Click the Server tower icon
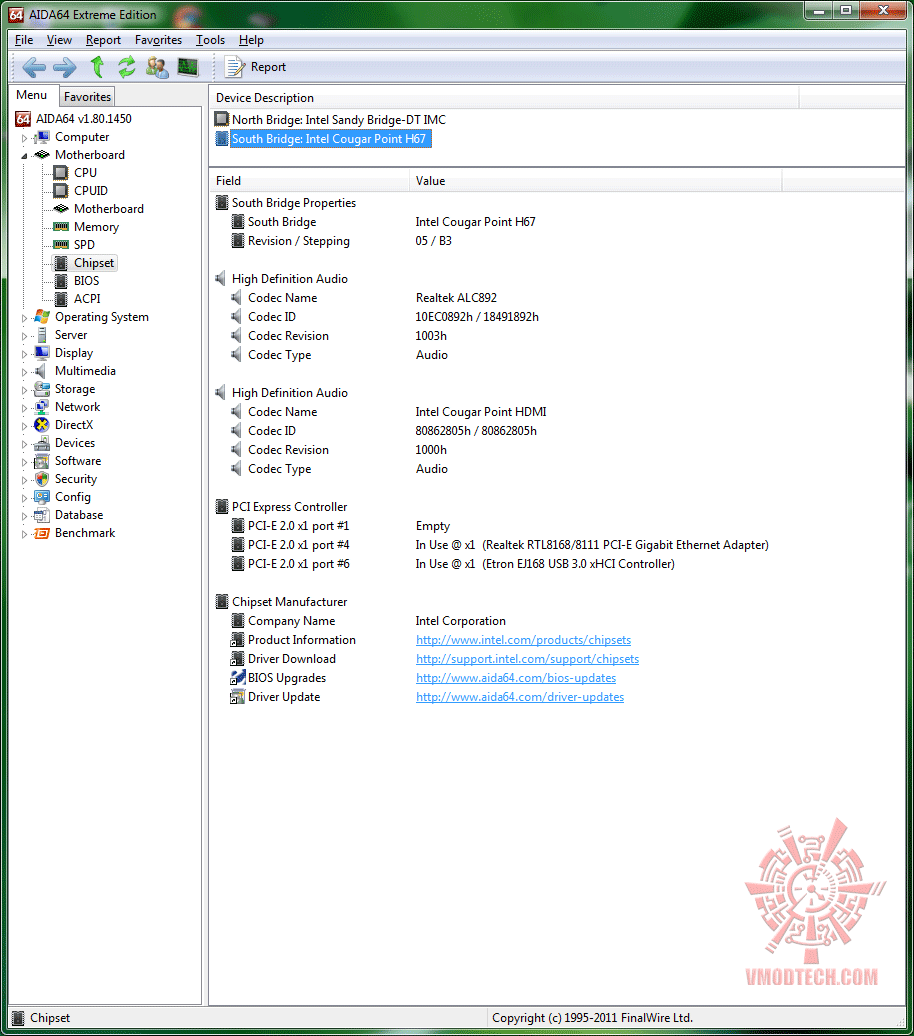The width and height of the screenshot is (914, 1036). (x=42, y=335)
